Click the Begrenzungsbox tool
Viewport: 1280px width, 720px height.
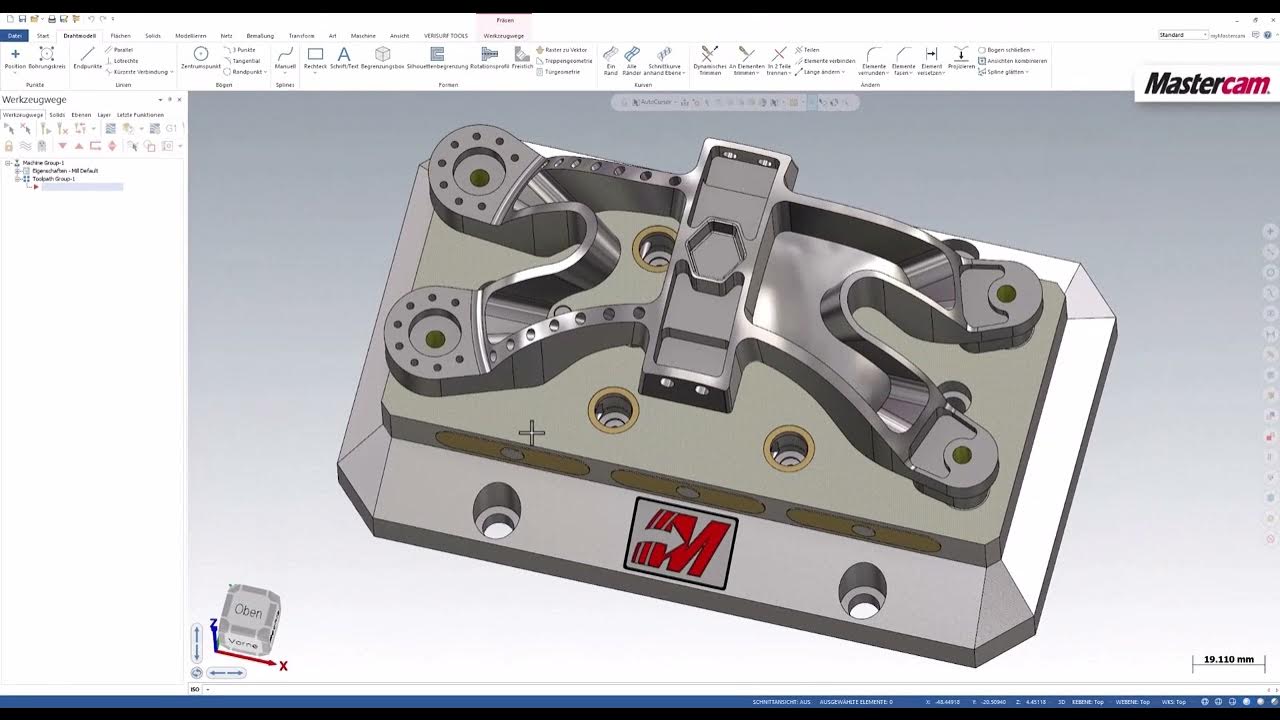coord(382,58)
